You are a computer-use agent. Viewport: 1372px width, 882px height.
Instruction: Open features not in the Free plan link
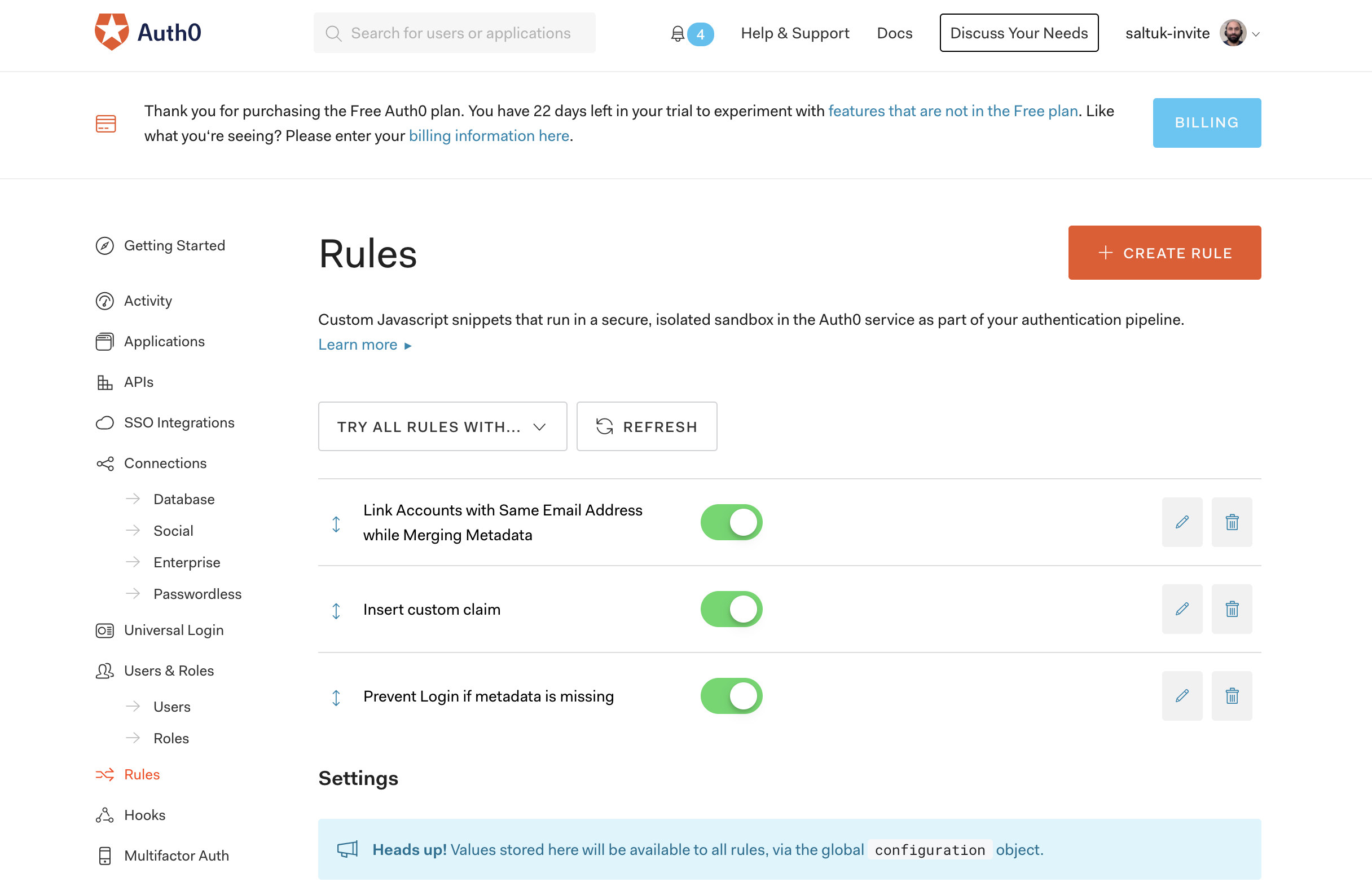pyautogui.click(x=953, y=111)
